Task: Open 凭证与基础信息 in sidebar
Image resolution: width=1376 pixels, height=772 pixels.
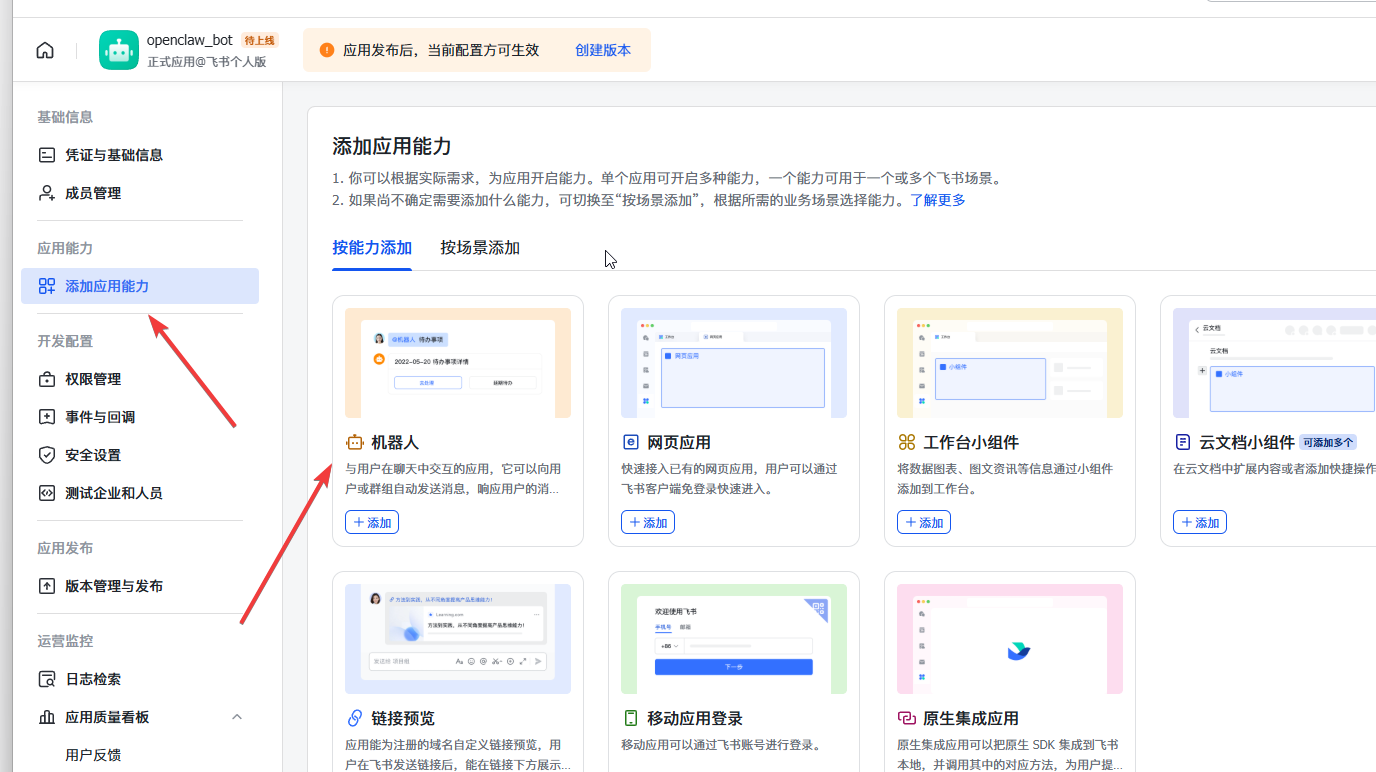Action: coord(113,155)
